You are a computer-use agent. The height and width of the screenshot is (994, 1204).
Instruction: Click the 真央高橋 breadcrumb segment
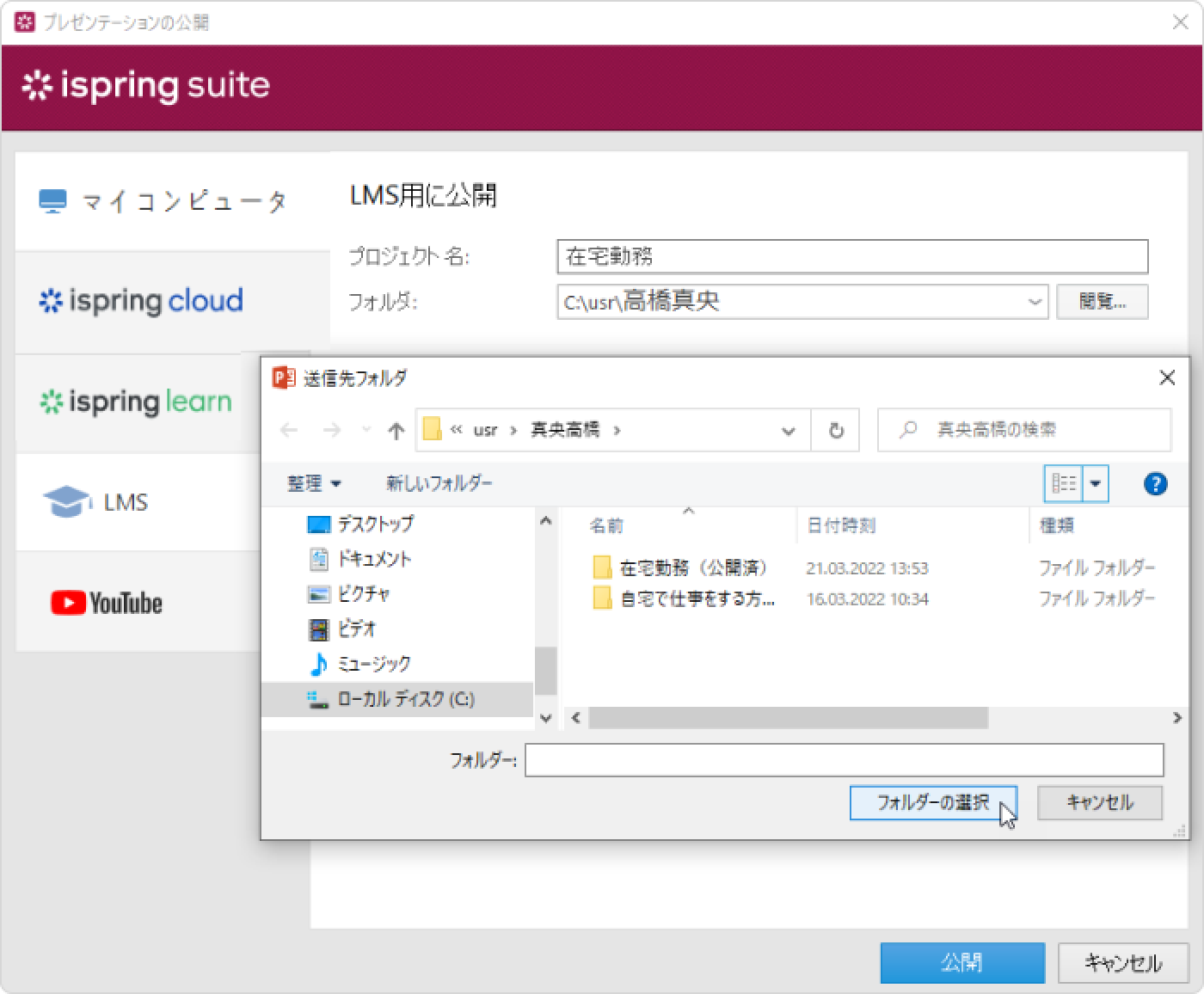pyautogui.click(x=565, y=430)
